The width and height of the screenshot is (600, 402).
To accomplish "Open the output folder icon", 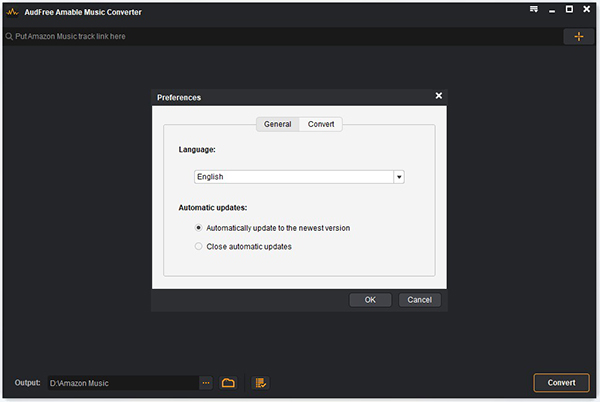I will tap(228, 383).
